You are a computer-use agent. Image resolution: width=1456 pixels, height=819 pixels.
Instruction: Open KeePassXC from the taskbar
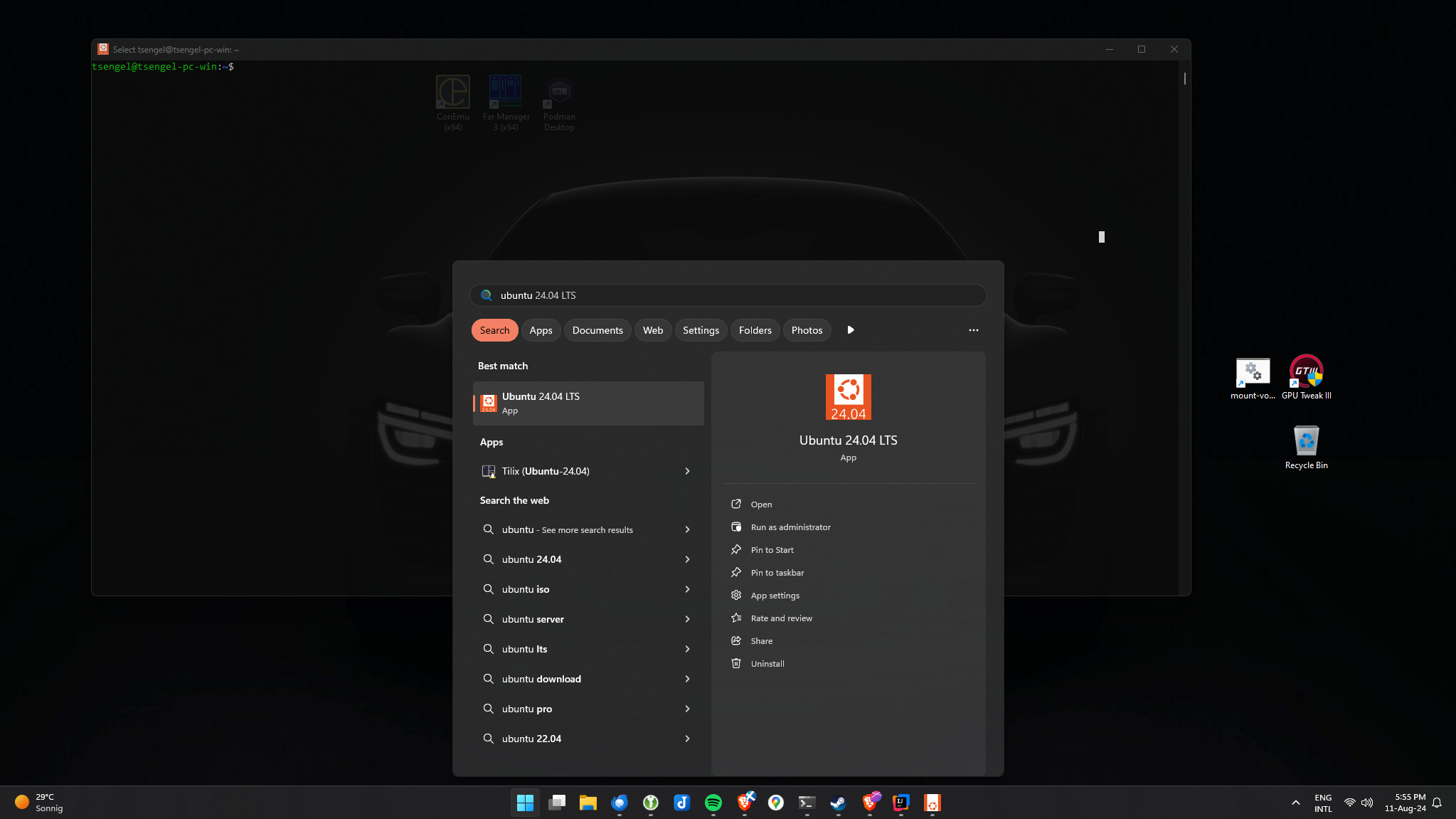(x=650, y=803)
